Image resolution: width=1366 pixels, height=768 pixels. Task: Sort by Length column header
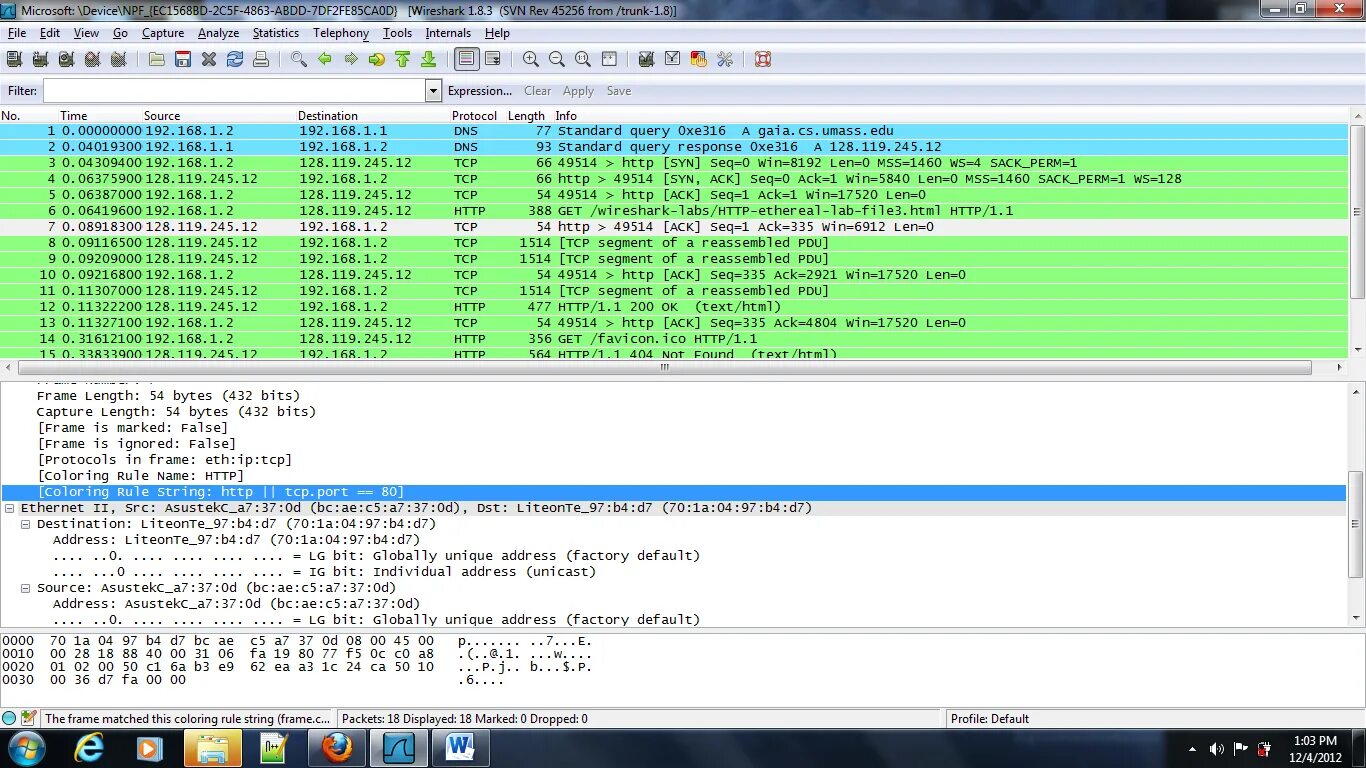point(527,116)
